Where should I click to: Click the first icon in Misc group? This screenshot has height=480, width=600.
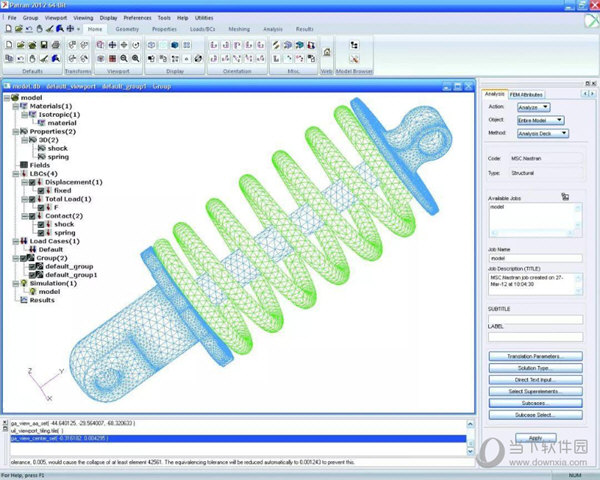point(276,45)
